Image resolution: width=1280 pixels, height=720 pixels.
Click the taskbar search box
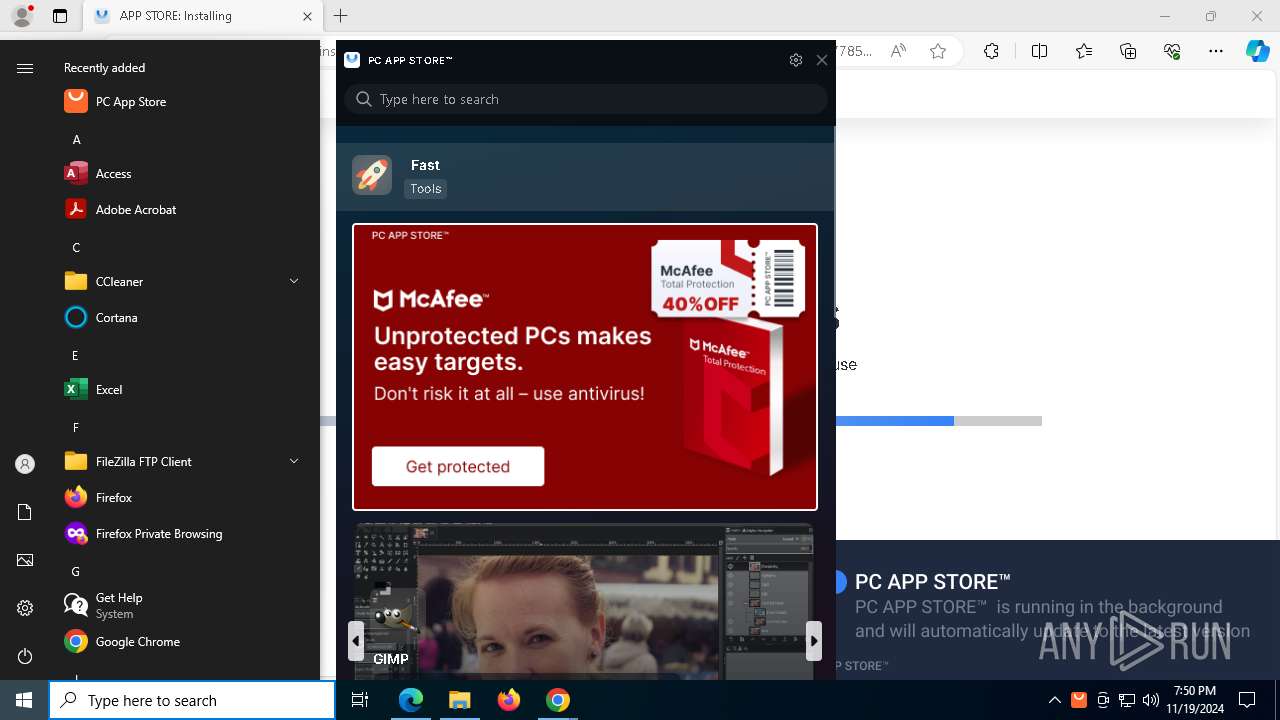[192, 700]
